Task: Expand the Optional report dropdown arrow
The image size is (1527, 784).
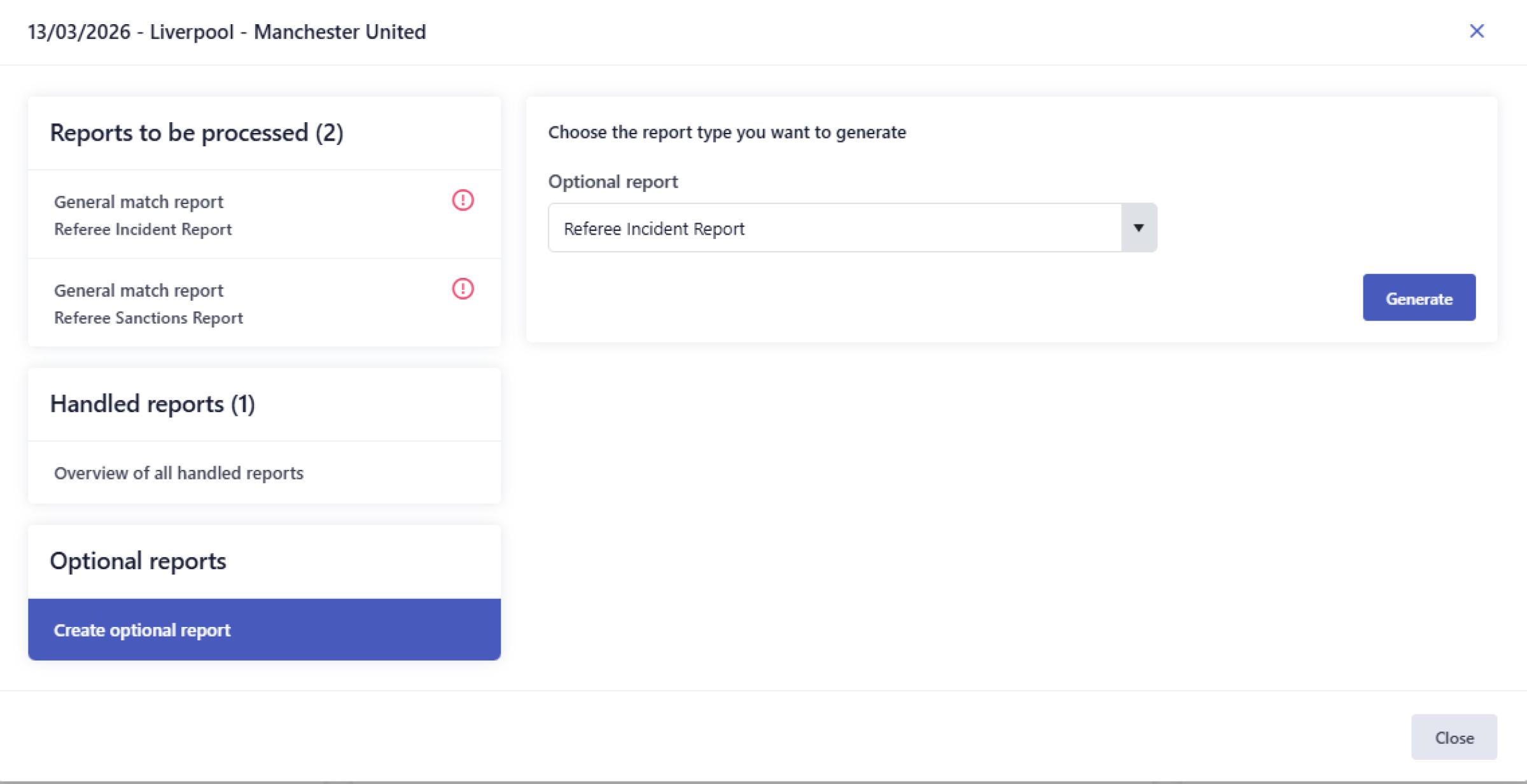Action: (1138, 228)
